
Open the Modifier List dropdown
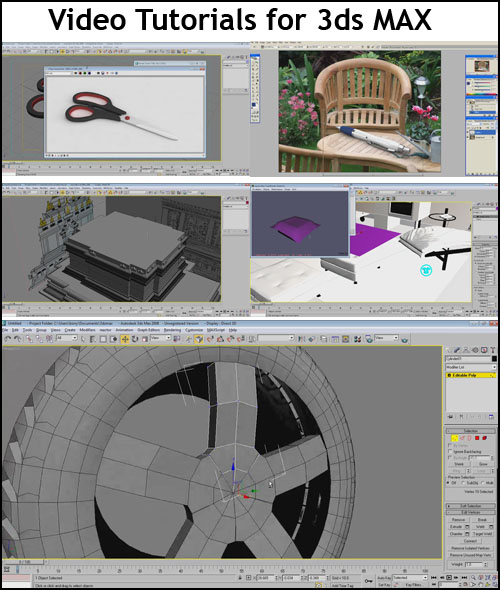(470, 367)
